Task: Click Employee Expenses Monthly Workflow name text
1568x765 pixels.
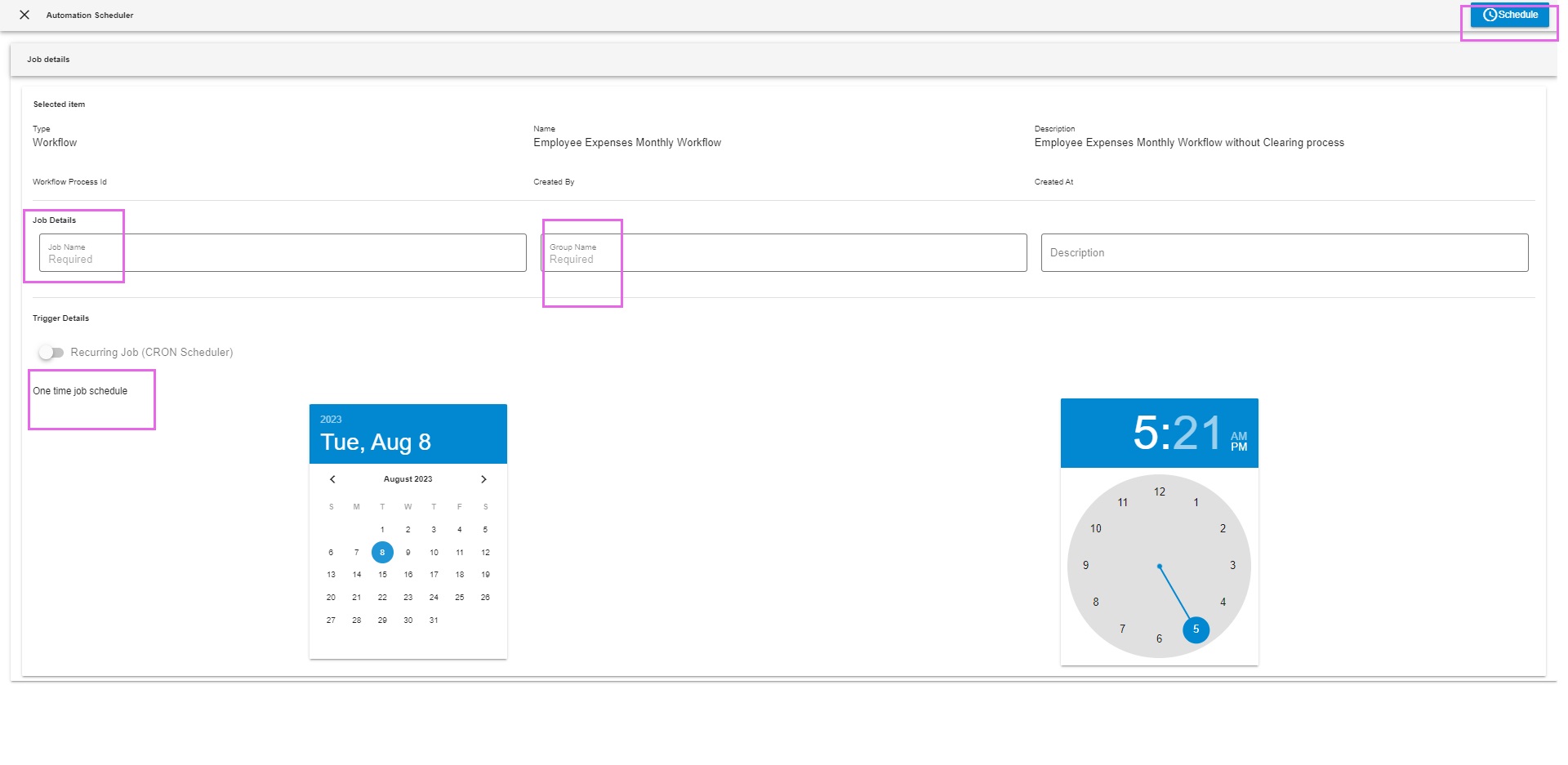Action: pos(627,143)
